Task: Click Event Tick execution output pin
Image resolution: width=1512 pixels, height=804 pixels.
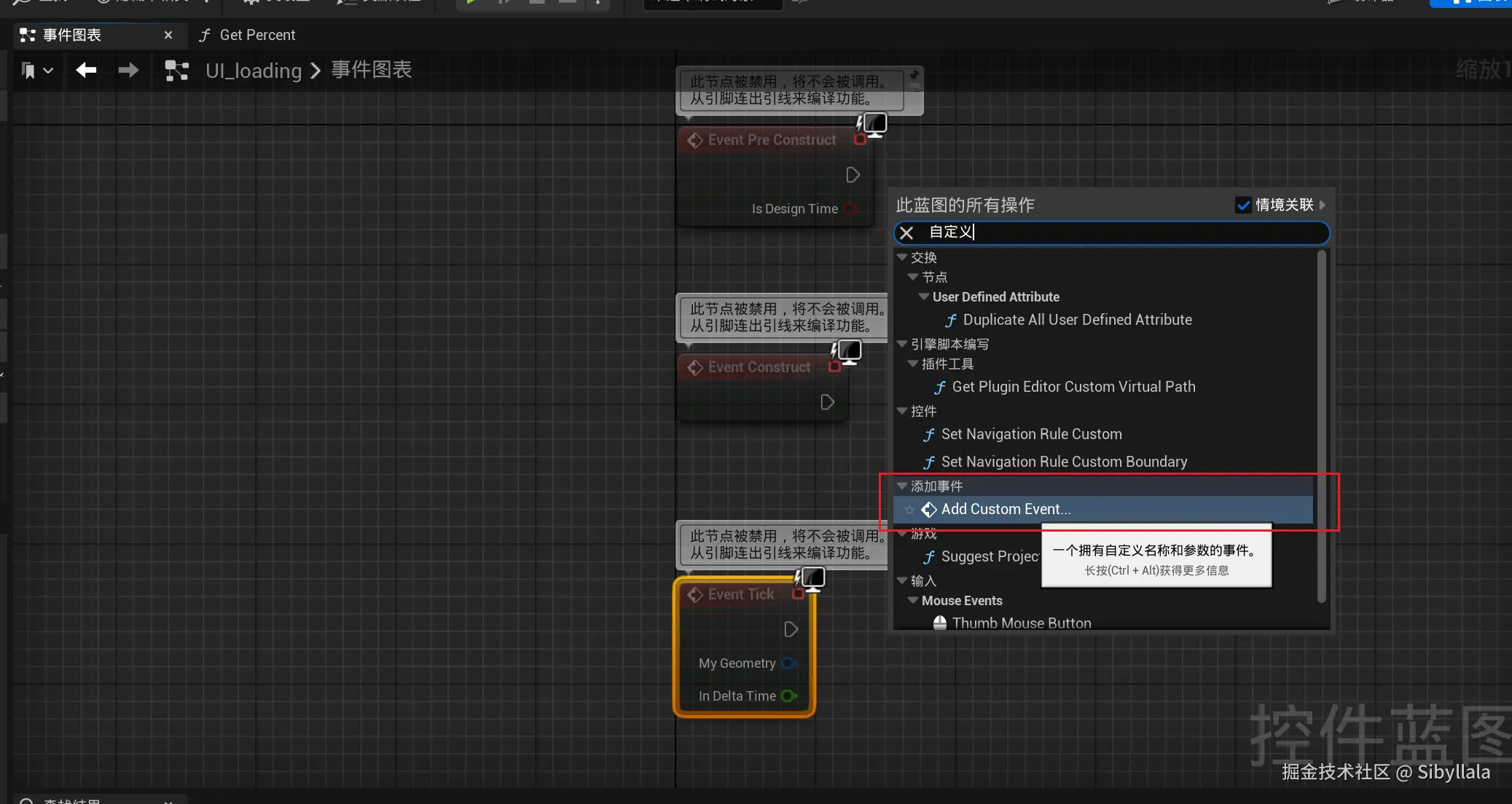Action: coord(791,629)
